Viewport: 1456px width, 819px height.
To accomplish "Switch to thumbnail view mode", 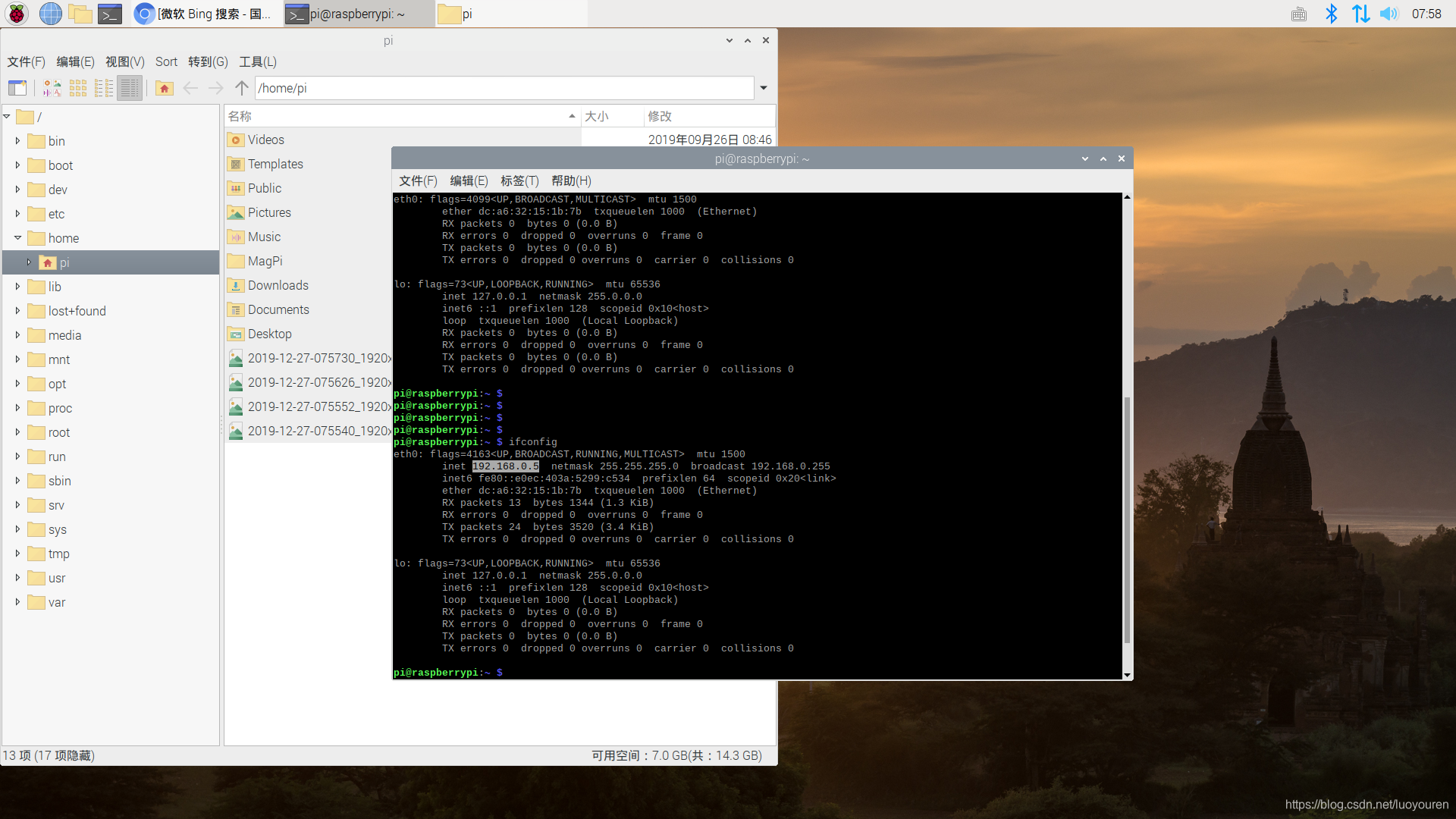I will (52, 88).
